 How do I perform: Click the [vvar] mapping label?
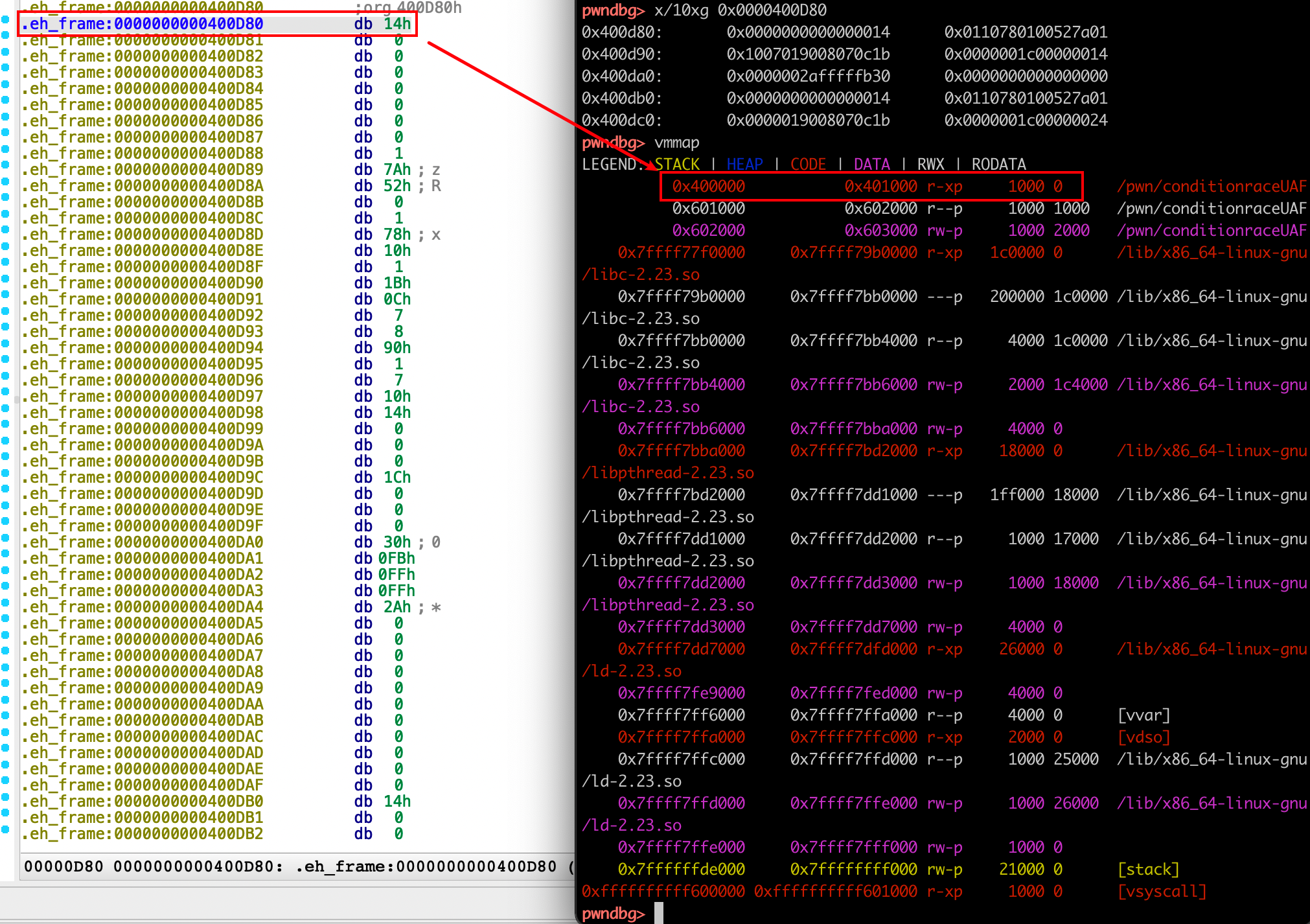click(1144, 715)
